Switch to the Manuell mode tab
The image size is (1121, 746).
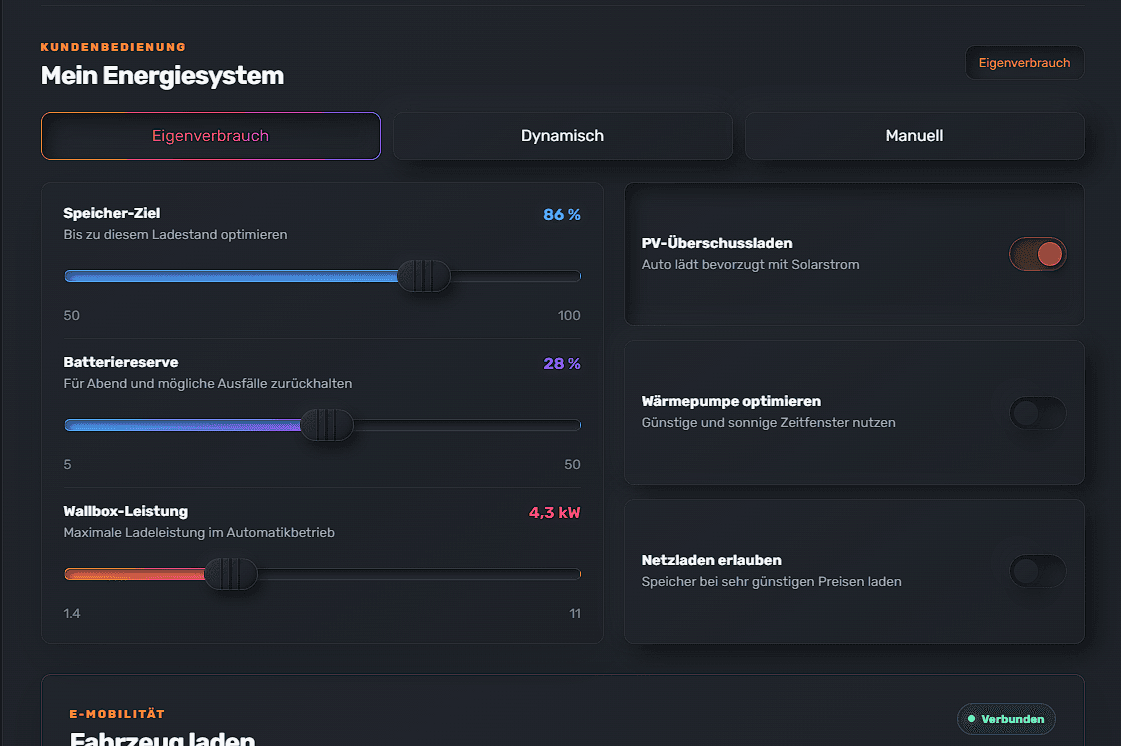point(914,136)
